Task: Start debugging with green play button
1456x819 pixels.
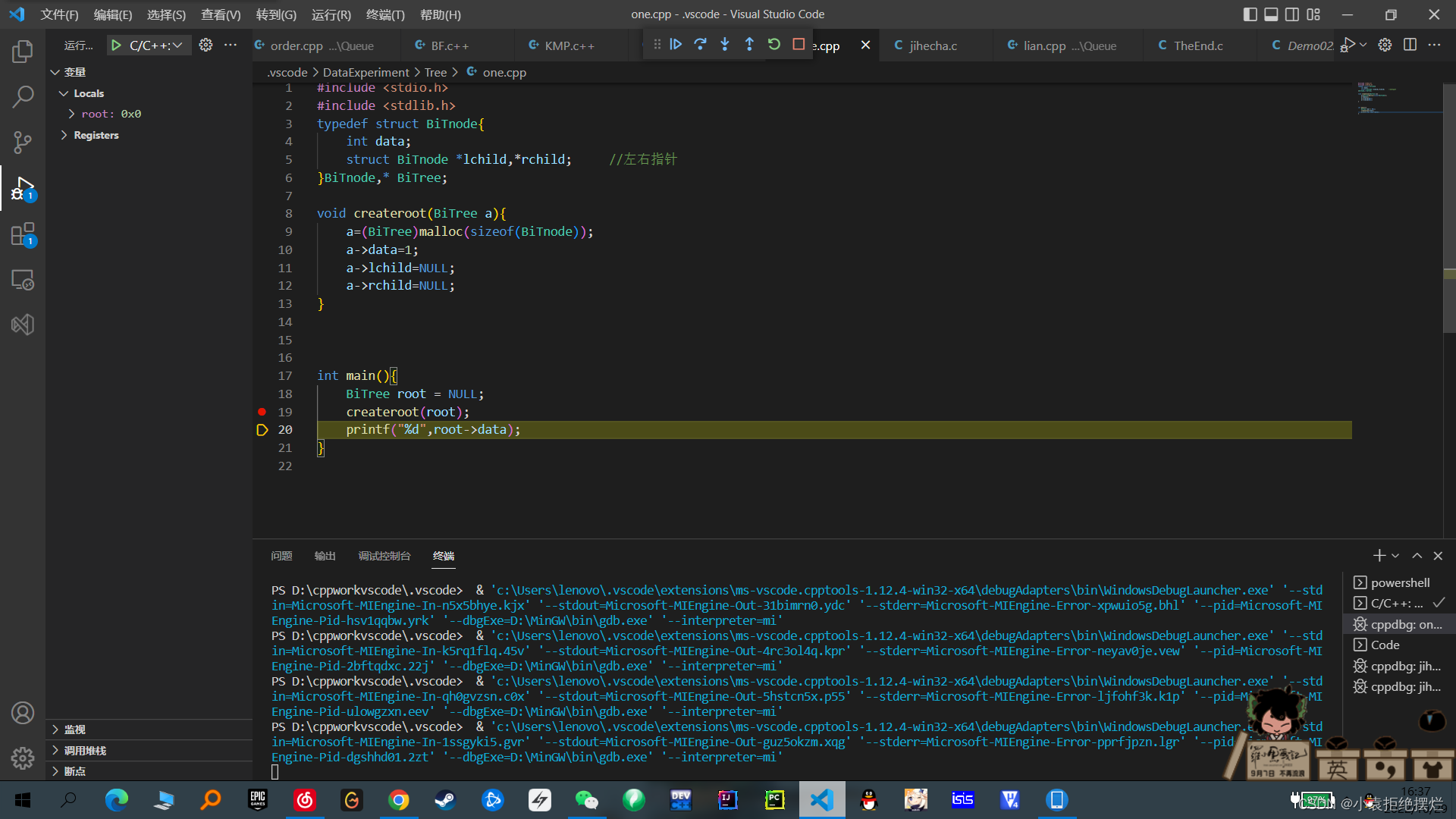Action: [116, 45]
